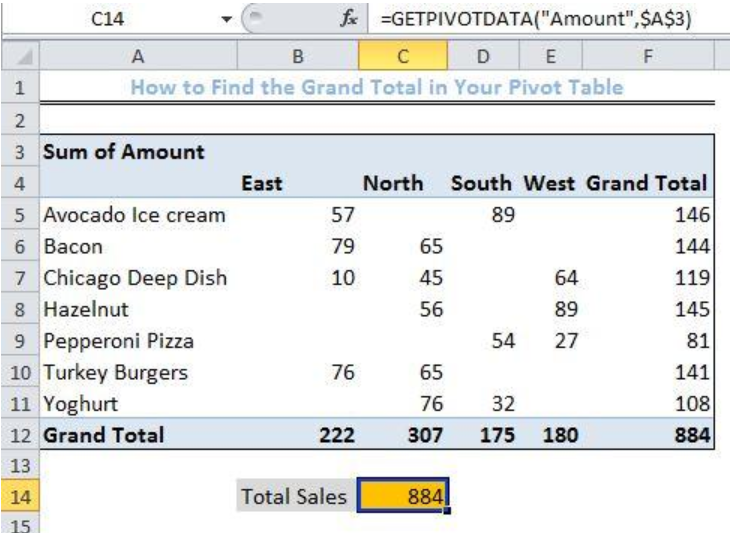Image resolution: width=730 pixels, height=533 pixels.
Task: Select the Grand Total 884 cell in column F
Action: coord(648,434)
